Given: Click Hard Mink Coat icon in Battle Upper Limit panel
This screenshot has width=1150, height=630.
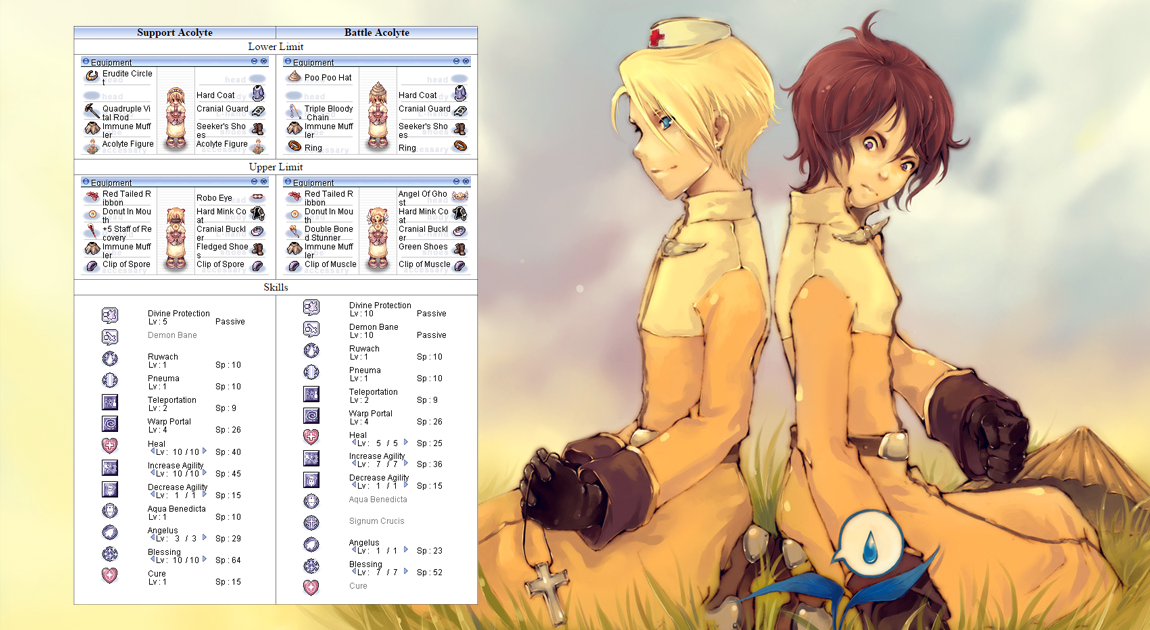Looking at the screenshot, I should point(460,213).
